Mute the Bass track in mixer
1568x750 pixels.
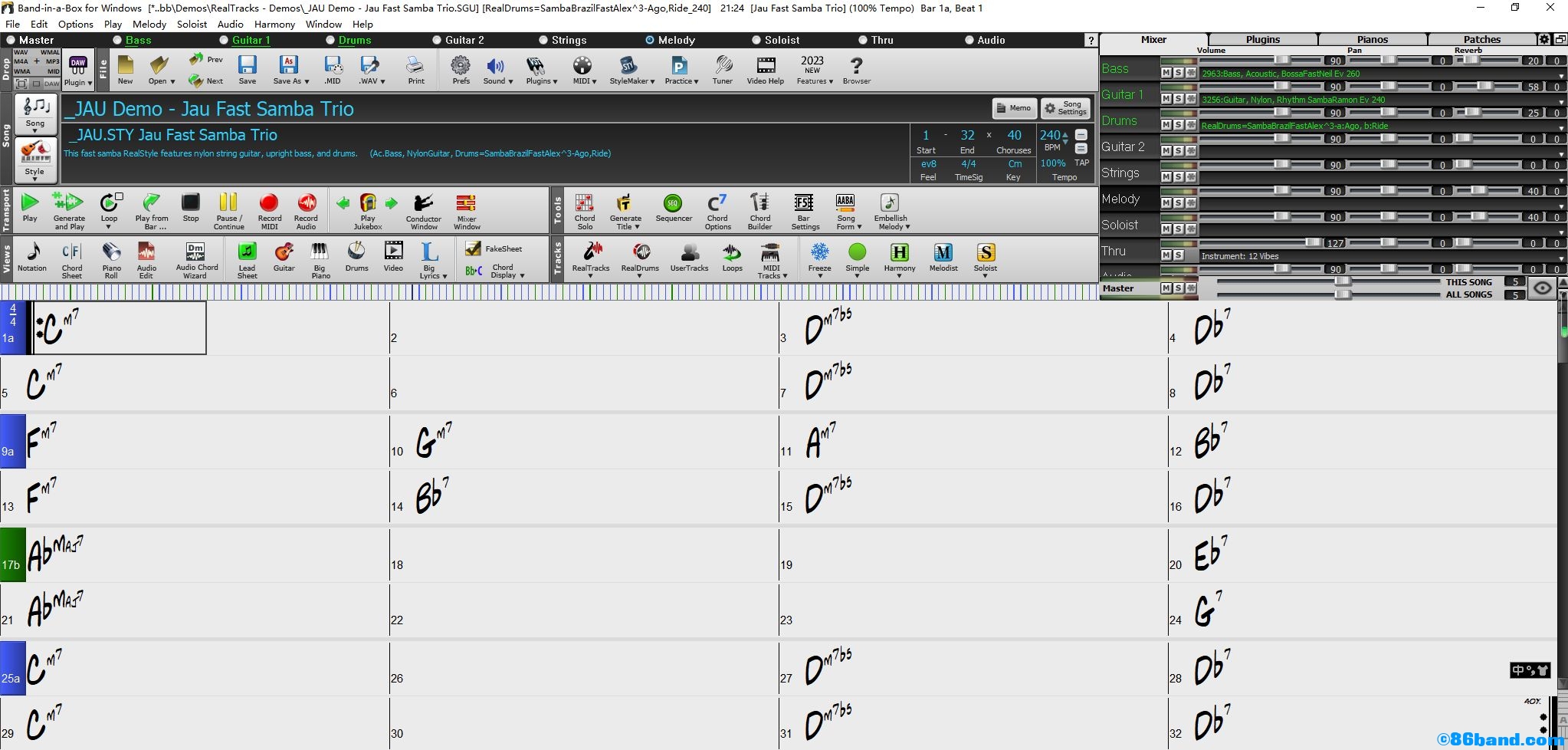1166,73
